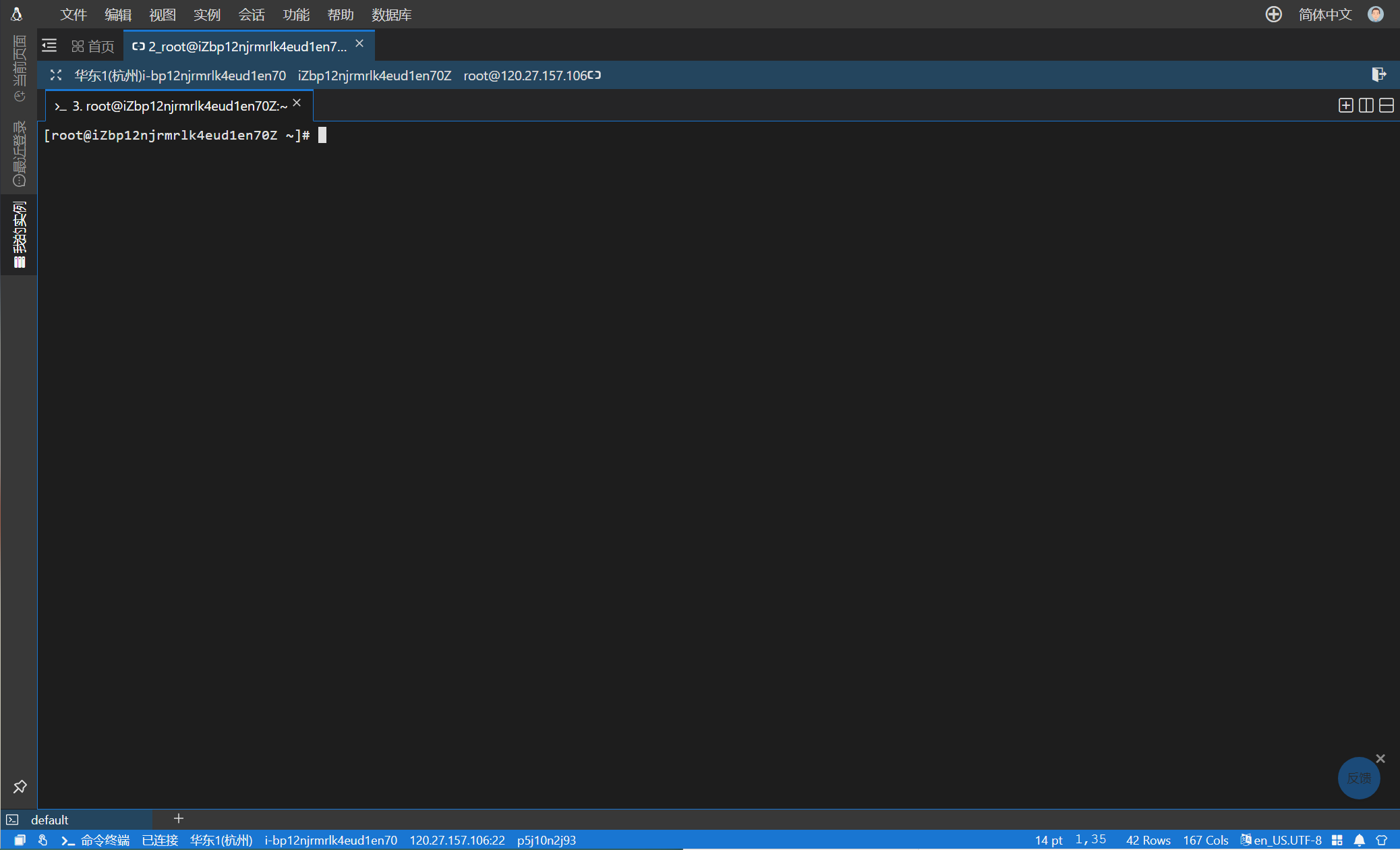Change font size via the 14 pt entry
The width and height of the screenshot is (1400, 850).
pos(1049,840)
